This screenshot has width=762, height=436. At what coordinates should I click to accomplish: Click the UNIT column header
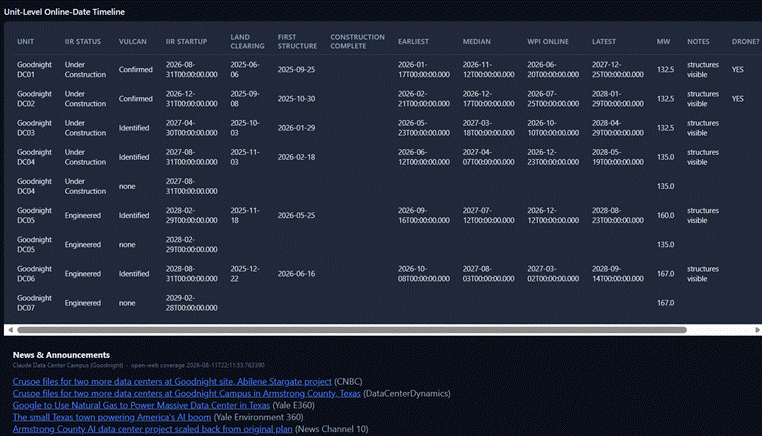click(26, 42)
